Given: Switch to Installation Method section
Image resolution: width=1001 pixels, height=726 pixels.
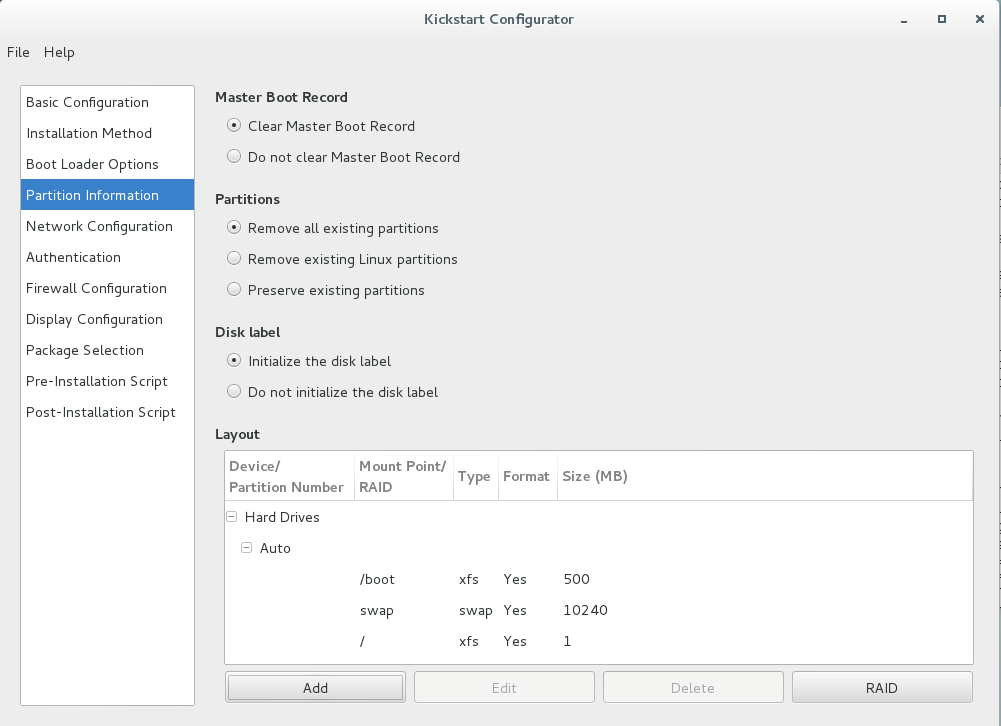Looking at the screenshot, I should [x=89, y=133].
